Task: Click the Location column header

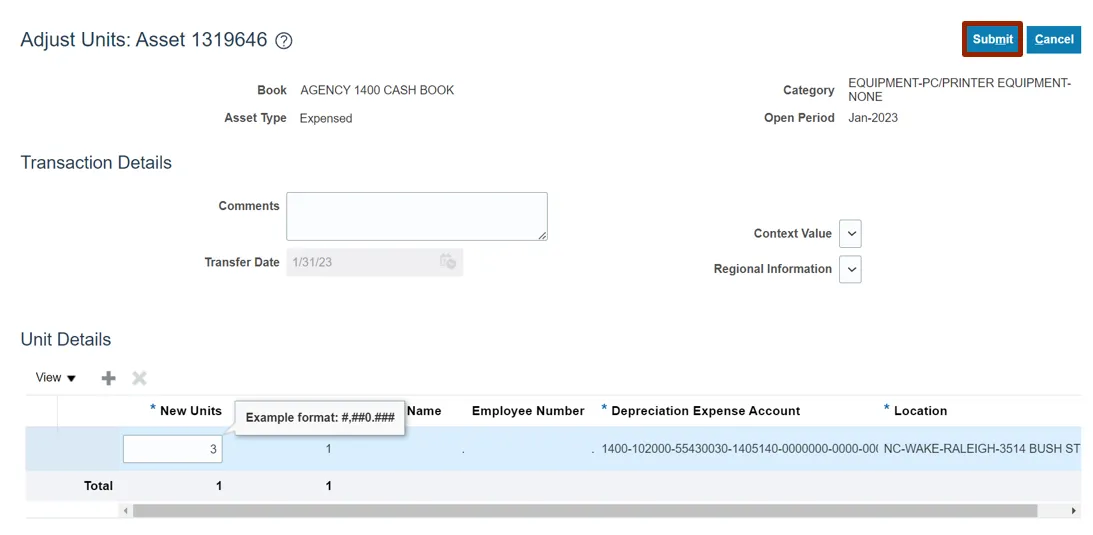Action: click(916, 411)
